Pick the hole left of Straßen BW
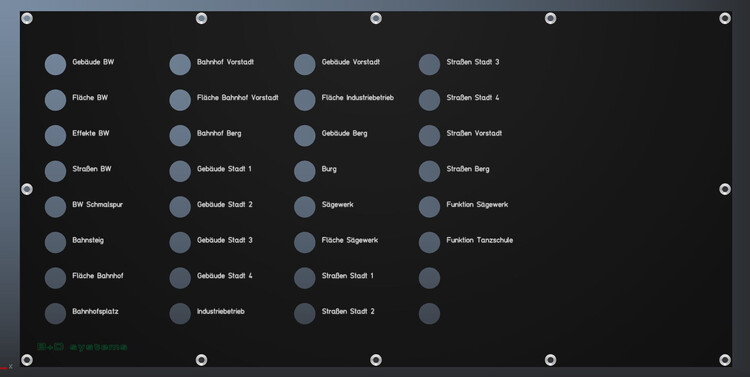Screen dimensions: 750x377 [x=55, y=171]
